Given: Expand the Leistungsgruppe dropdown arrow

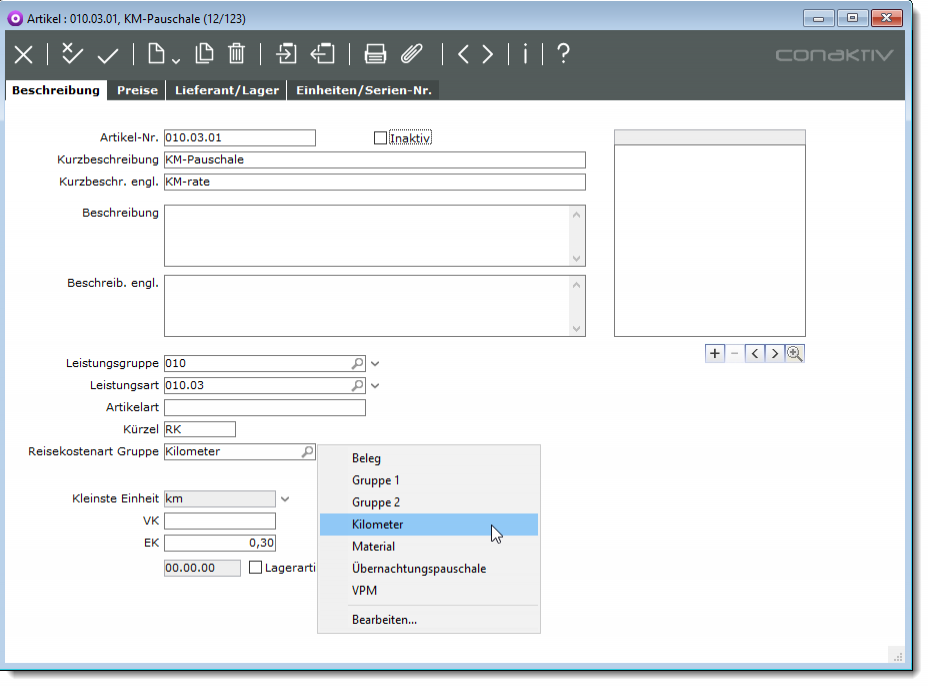Looking at the screenshot, I should pyautogui.click(x=376, y=364).
